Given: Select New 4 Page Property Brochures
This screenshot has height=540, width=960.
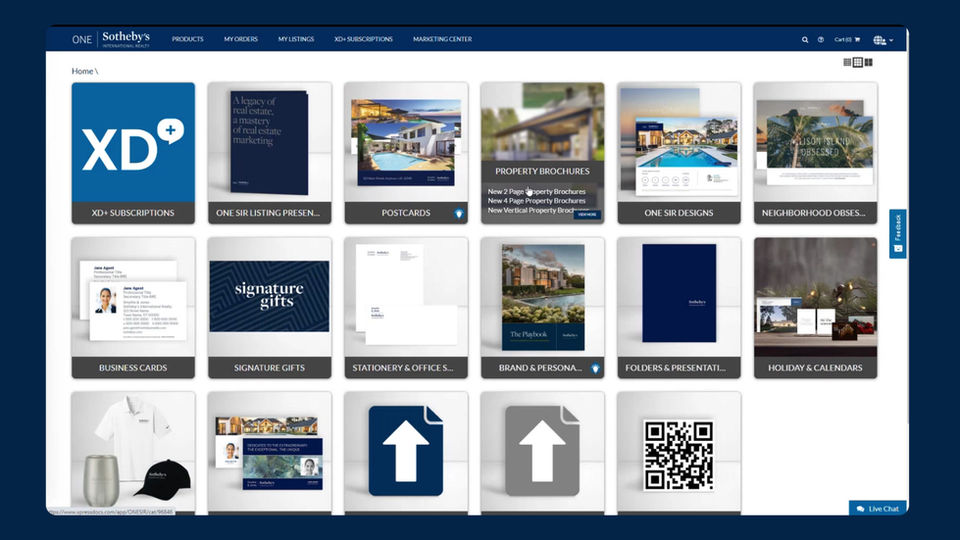Looking at the screenshot, I should [x=536, y=201].
